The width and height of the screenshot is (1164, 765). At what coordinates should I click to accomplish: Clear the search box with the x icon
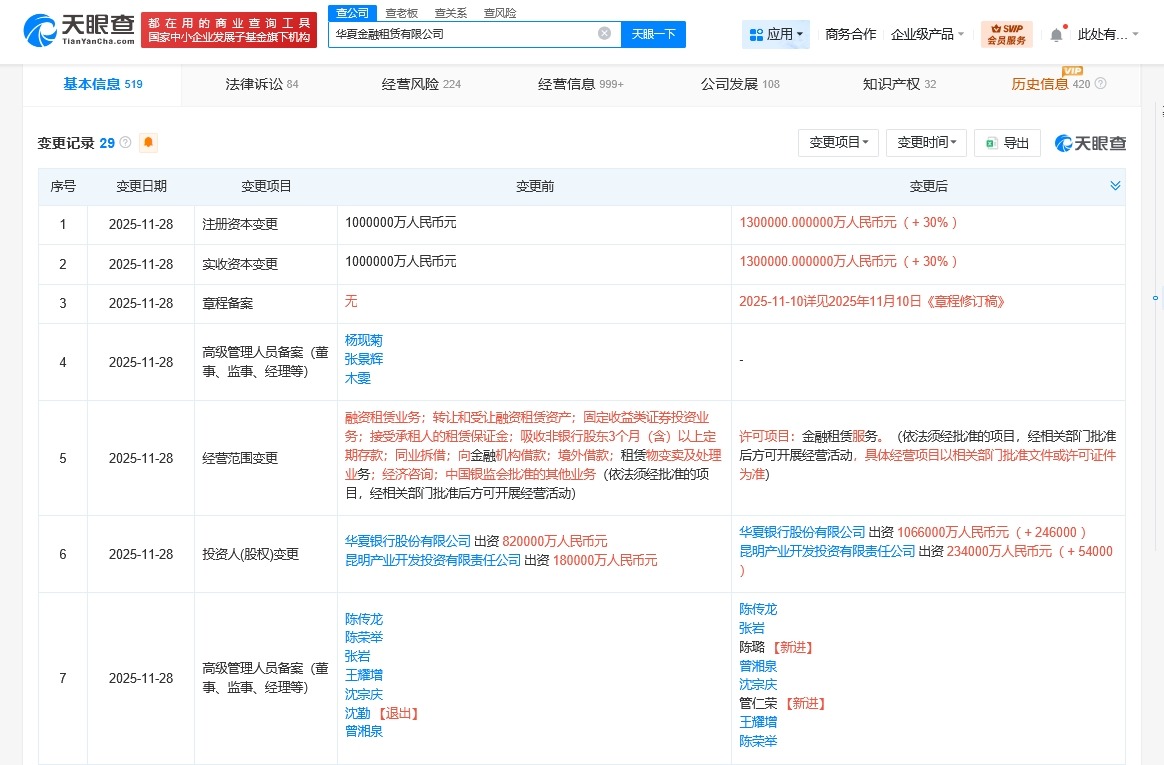604,33
